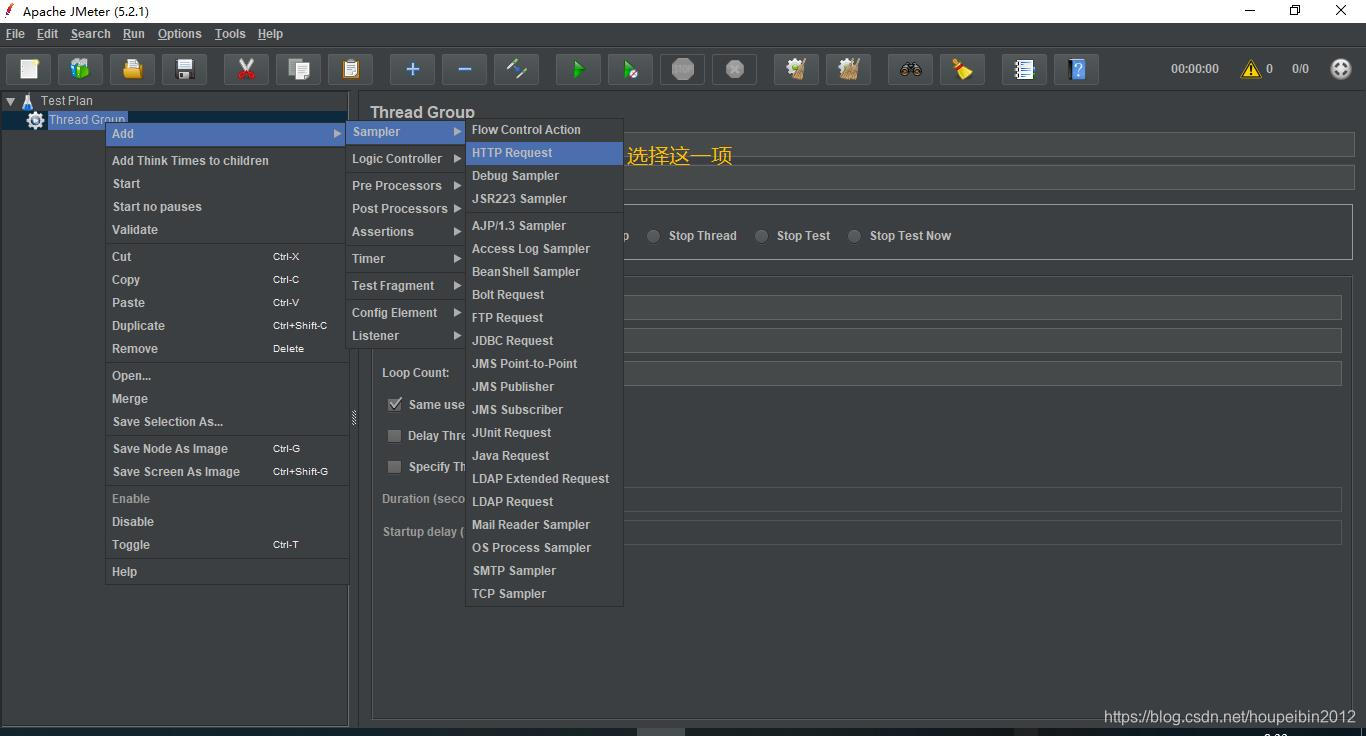The height and width of the screenshot is (736, 1366).
Task: Expand the Timer submenu
Action: tap(406, 259)
